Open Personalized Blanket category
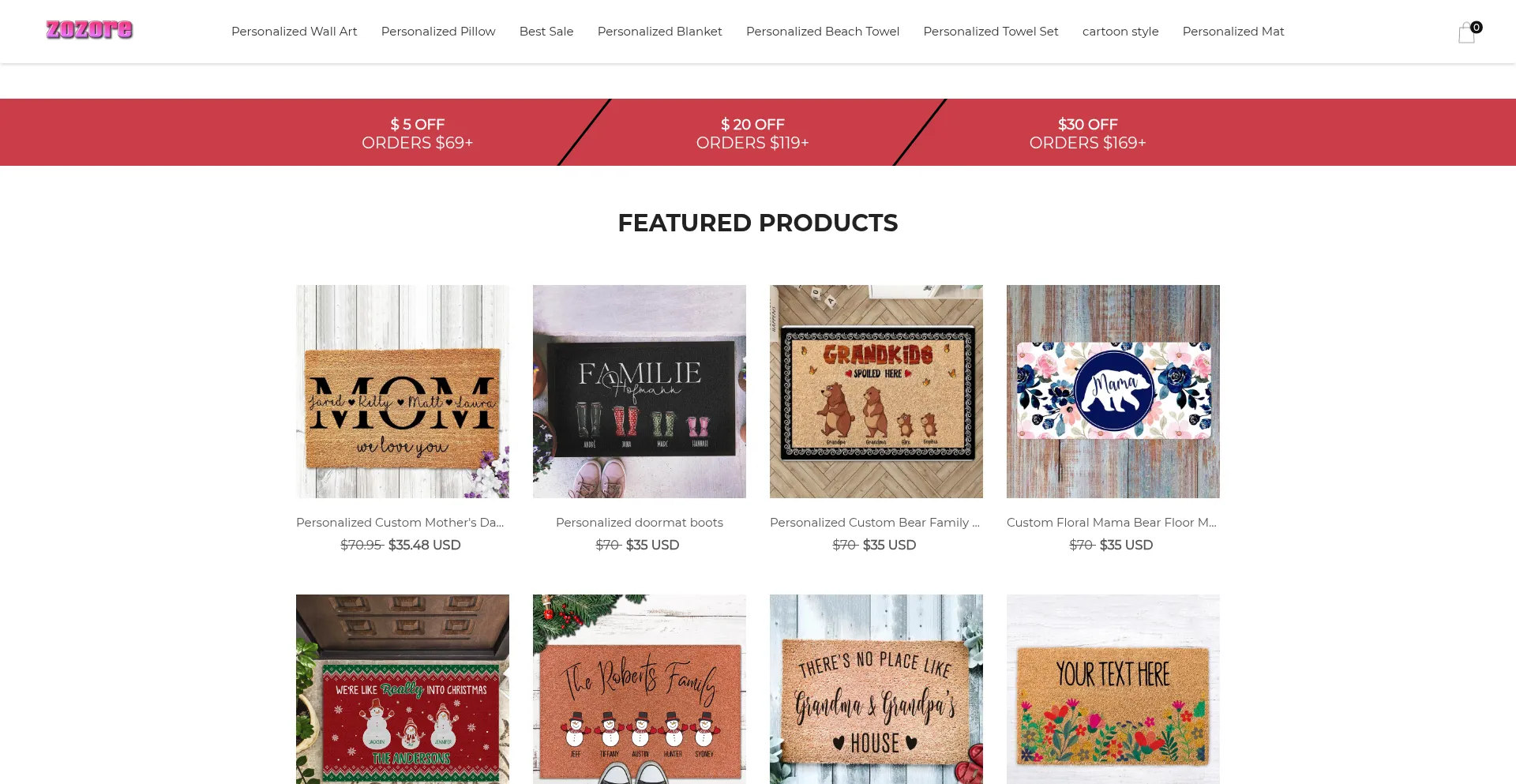This screenshot has height=784, width=1516. pos(659,32)
